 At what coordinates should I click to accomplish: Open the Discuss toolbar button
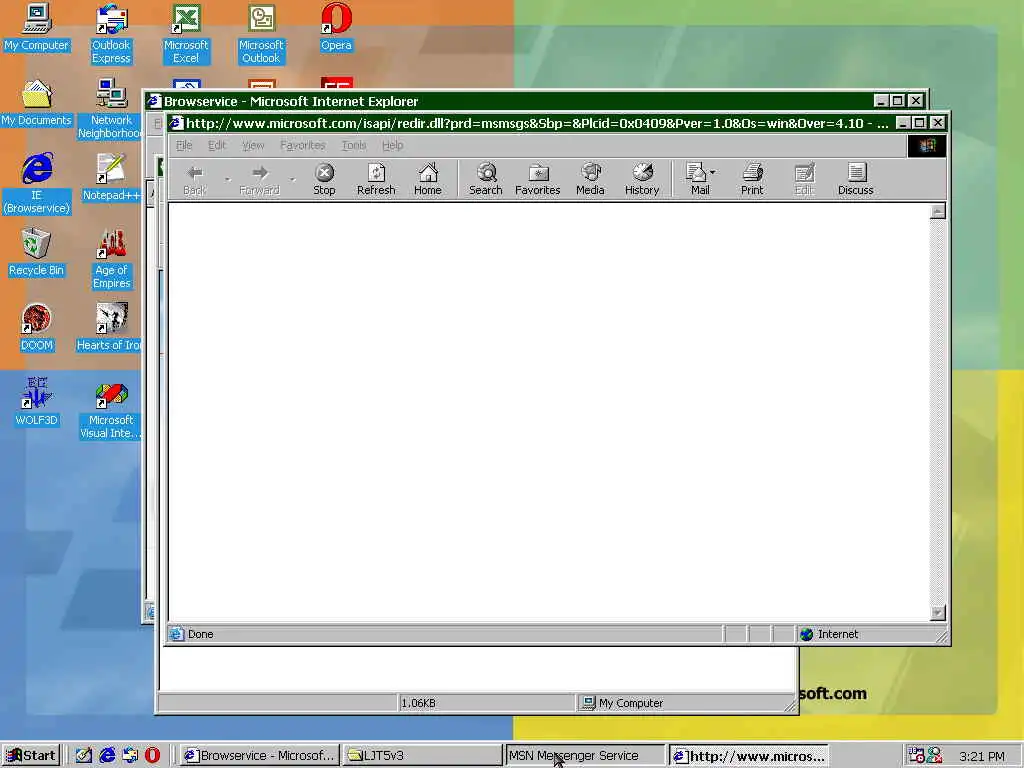point(856,179)
